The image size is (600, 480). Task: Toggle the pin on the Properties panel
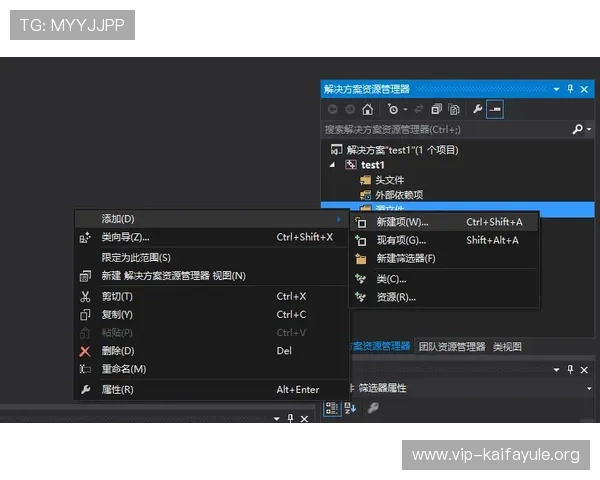pos(570,369)
